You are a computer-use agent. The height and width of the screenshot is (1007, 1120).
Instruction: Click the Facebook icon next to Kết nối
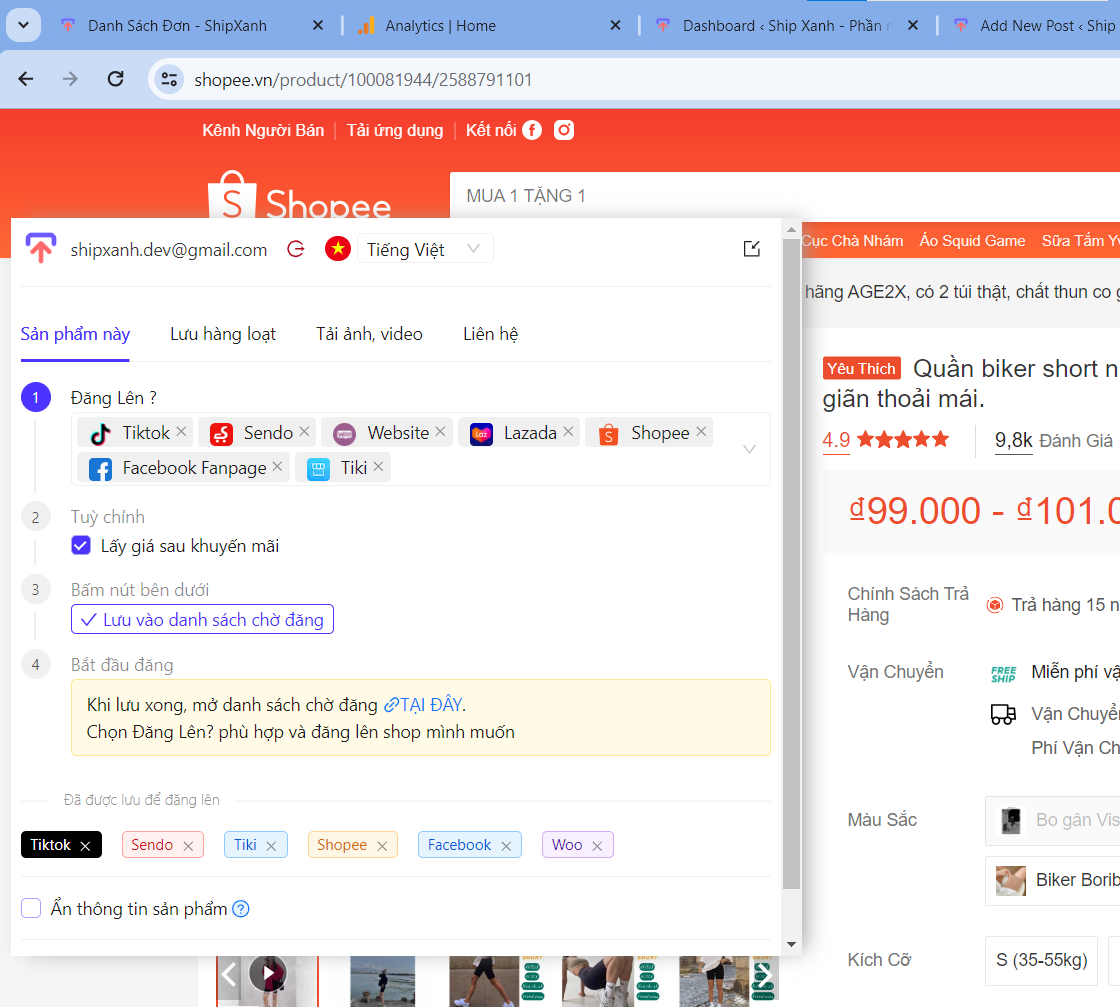click(x=532, y=130)
